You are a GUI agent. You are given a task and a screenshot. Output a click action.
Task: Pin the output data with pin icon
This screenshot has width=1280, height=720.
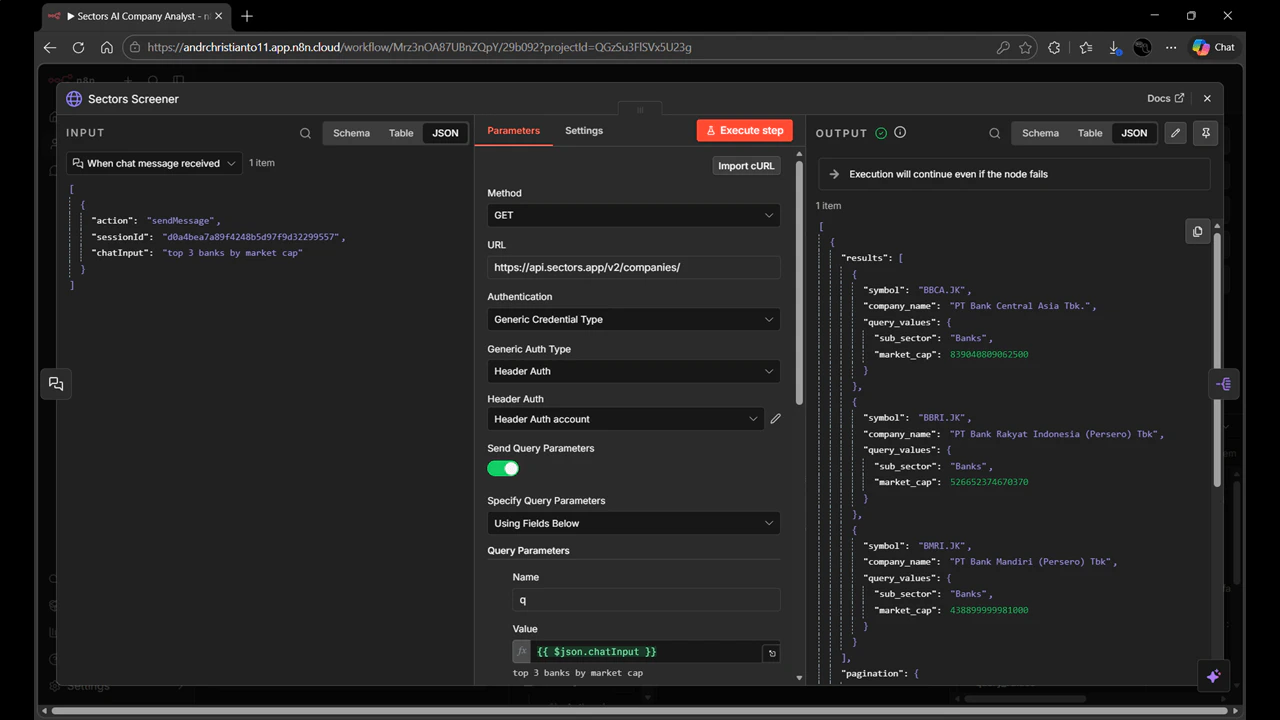tap(1206, 133)
